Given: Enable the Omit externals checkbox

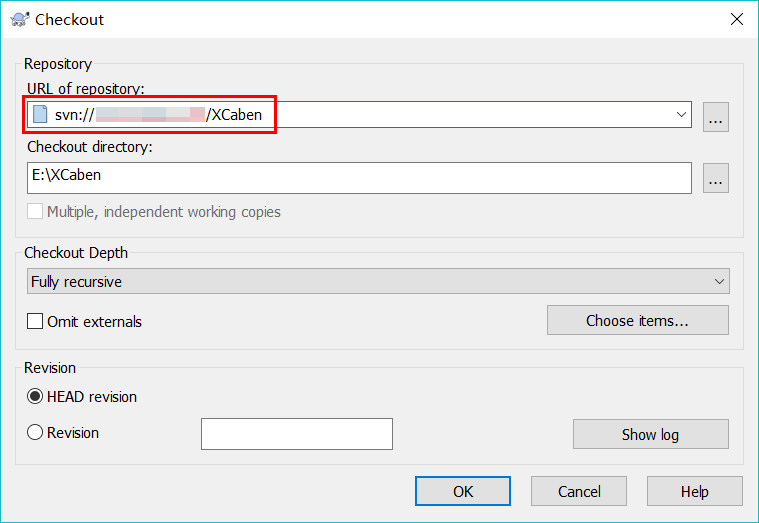Looking at the screenshot, I should tap(36, 322).
